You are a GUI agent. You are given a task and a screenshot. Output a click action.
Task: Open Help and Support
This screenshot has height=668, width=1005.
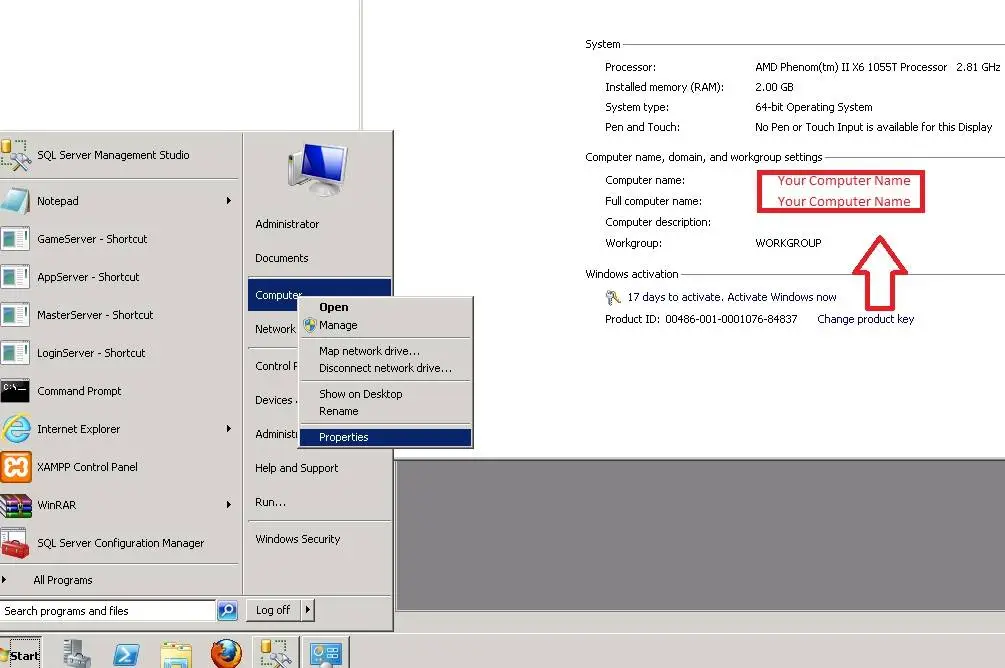(x=296, y=468)
